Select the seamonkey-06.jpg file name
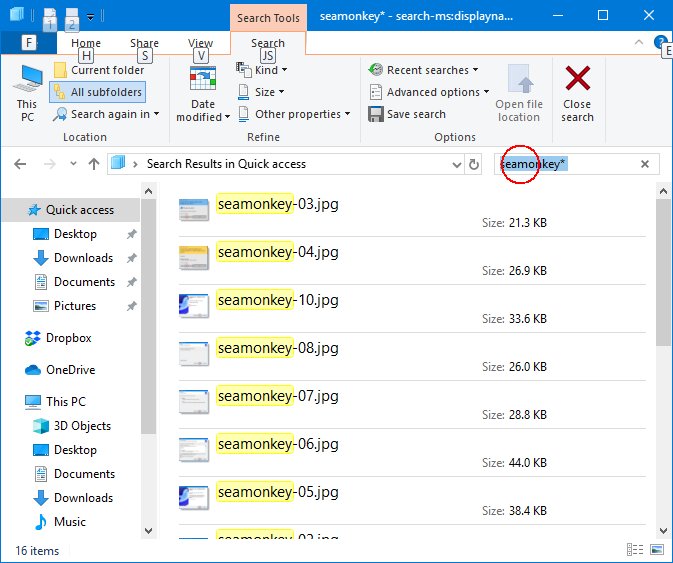Image resolution: width=673 pixels, height=563 pixels. [278, 444]
